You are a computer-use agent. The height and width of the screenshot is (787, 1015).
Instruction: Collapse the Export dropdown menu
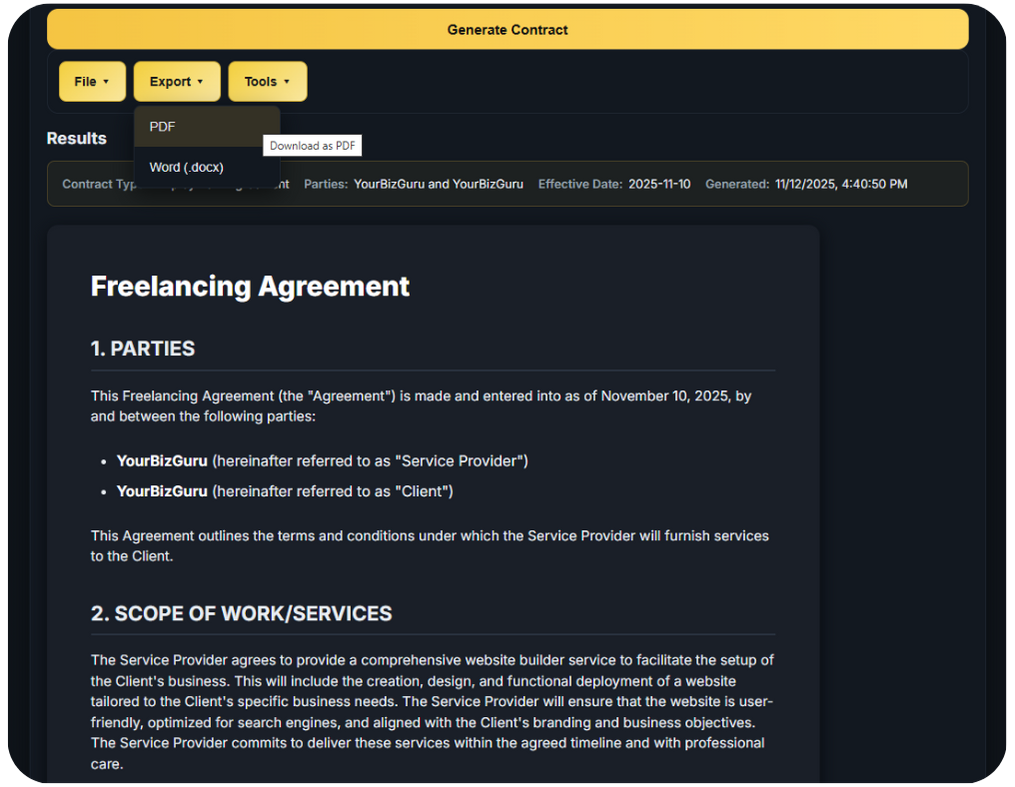[x=176, y=82]
